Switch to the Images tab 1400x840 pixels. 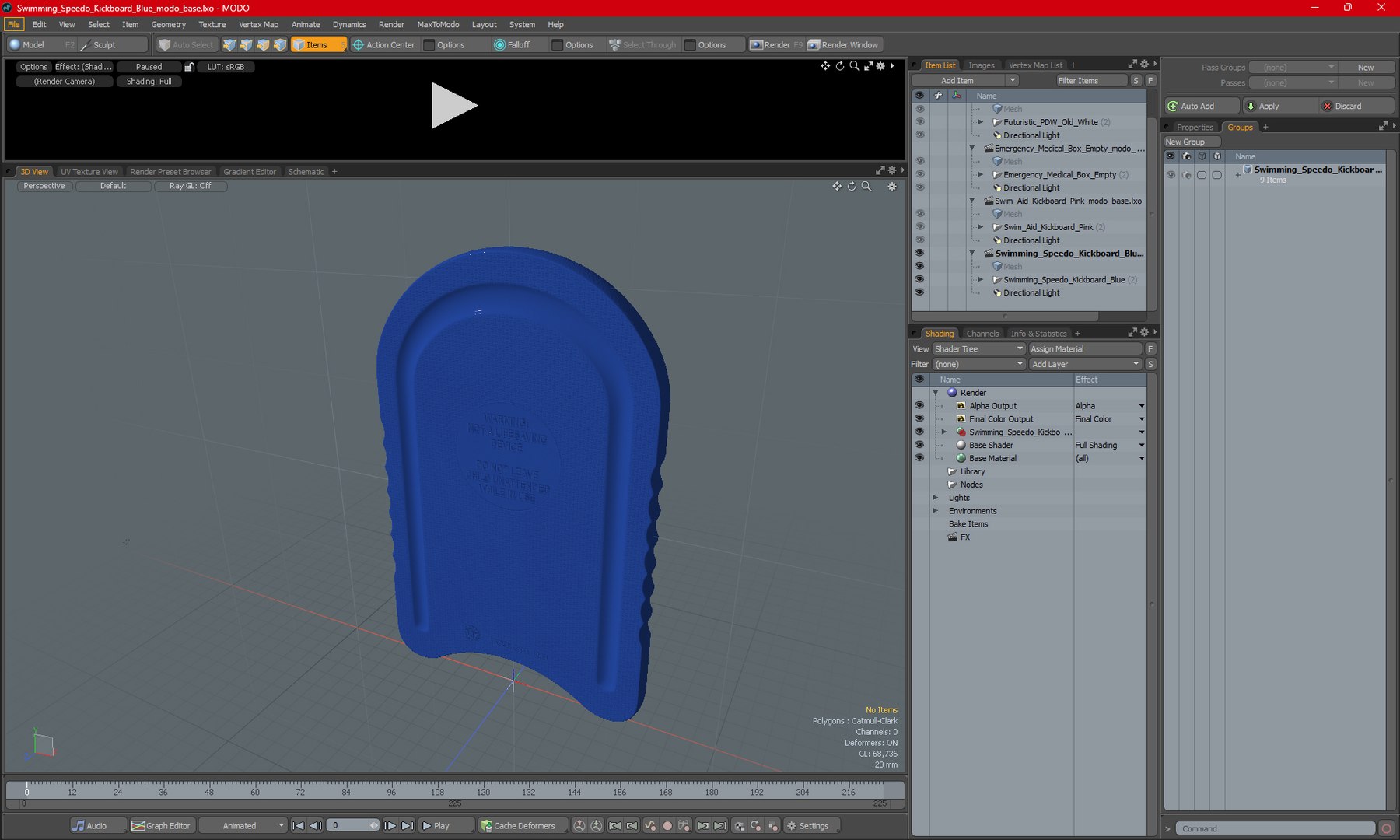pyautogui.click(x=981, y=65)
